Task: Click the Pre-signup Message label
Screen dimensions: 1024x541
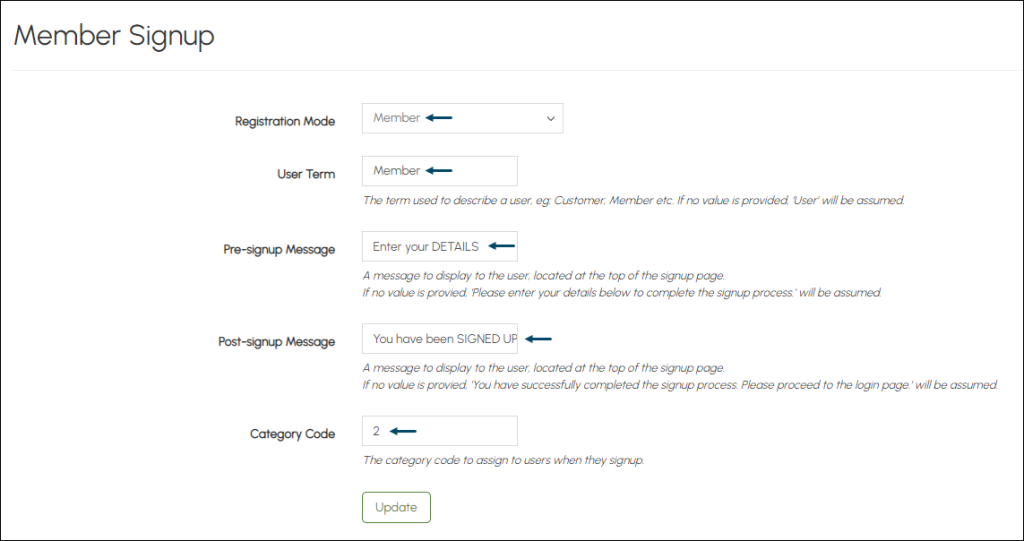Action: (279, 250)
